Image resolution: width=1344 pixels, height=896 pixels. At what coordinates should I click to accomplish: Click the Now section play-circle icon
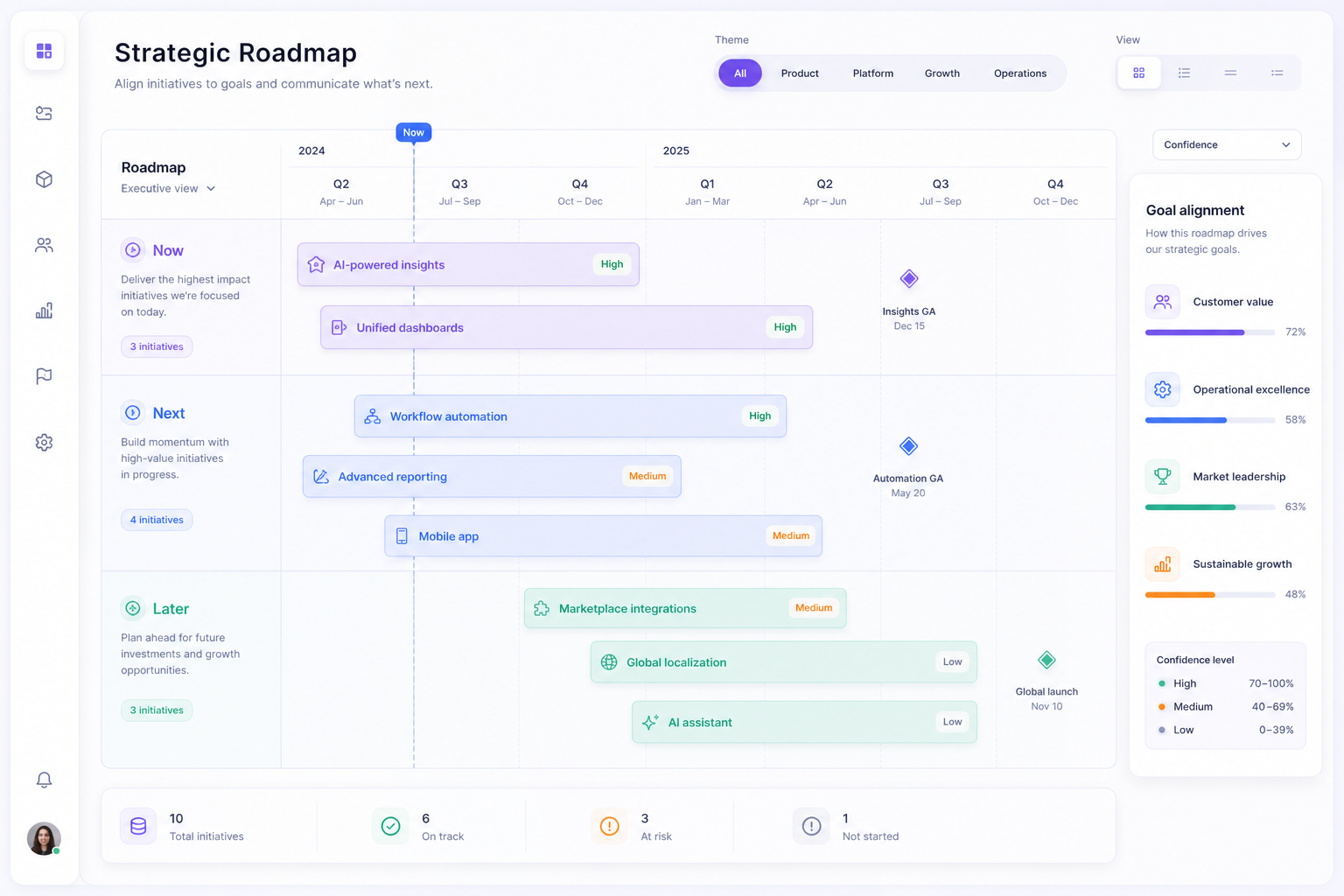[x=133, y=250]
